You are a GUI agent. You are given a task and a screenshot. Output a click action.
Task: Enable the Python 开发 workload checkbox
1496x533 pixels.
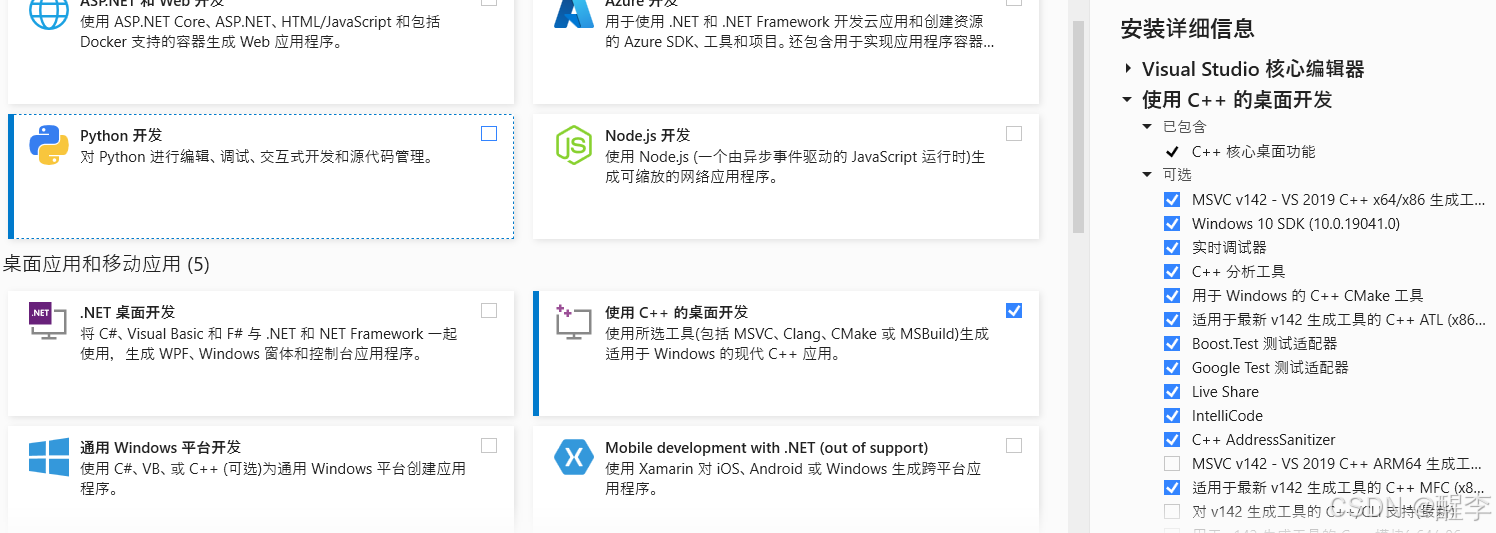pos(489,134)
